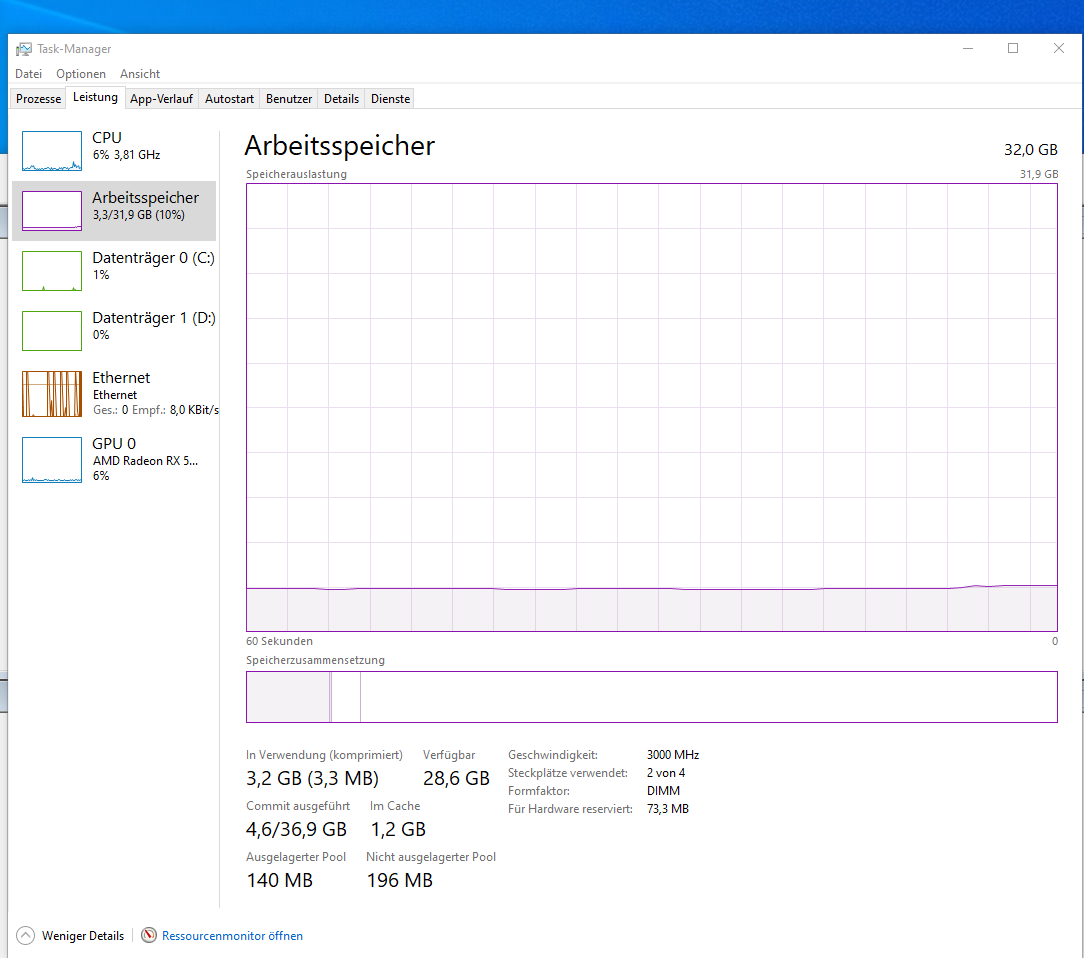This screenshot has width=1084, height=958.
Task: Open the Dienste tab
Action: click(391, 99)
